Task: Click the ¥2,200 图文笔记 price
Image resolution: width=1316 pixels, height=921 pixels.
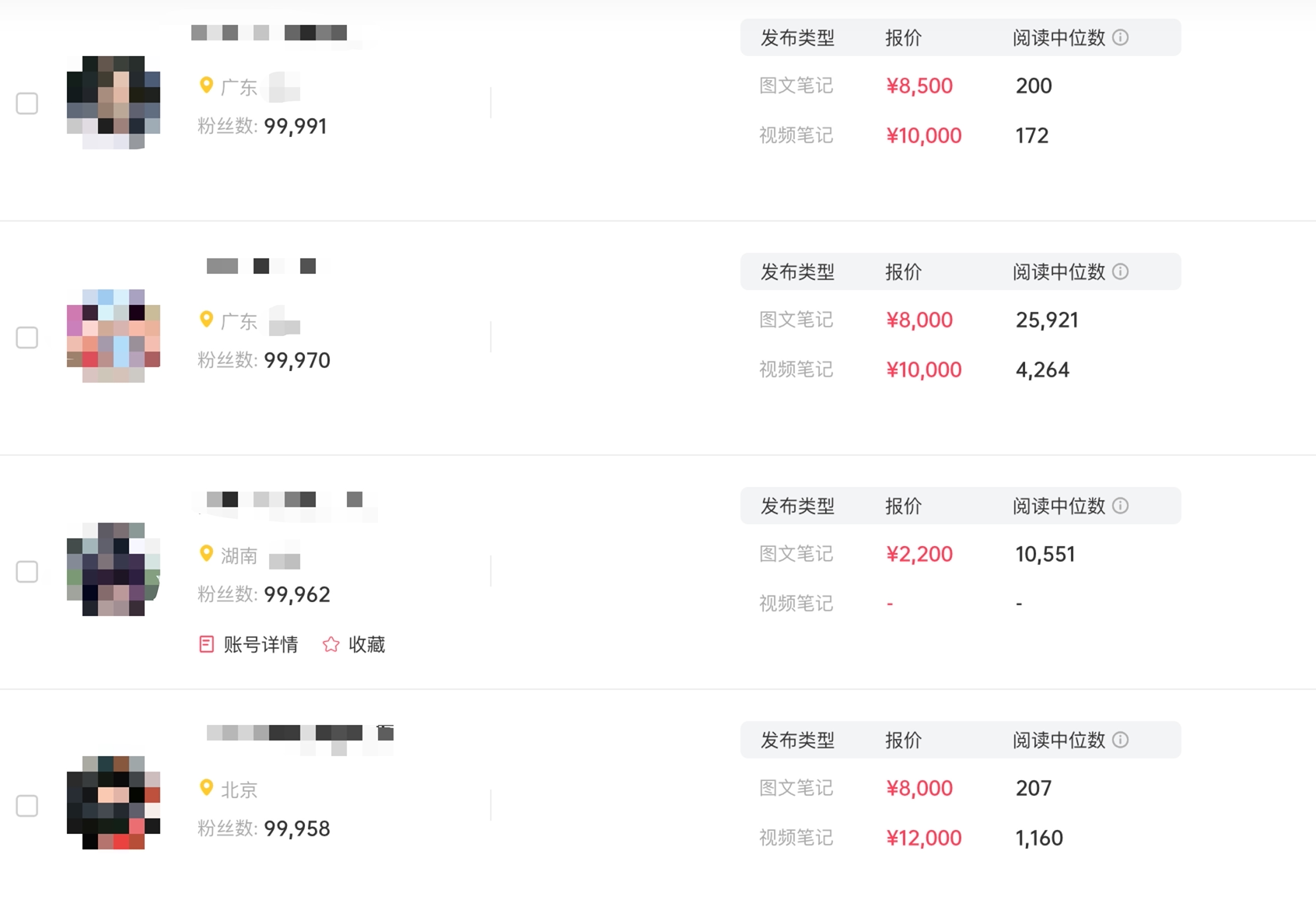Action: (x=919, y=554)
